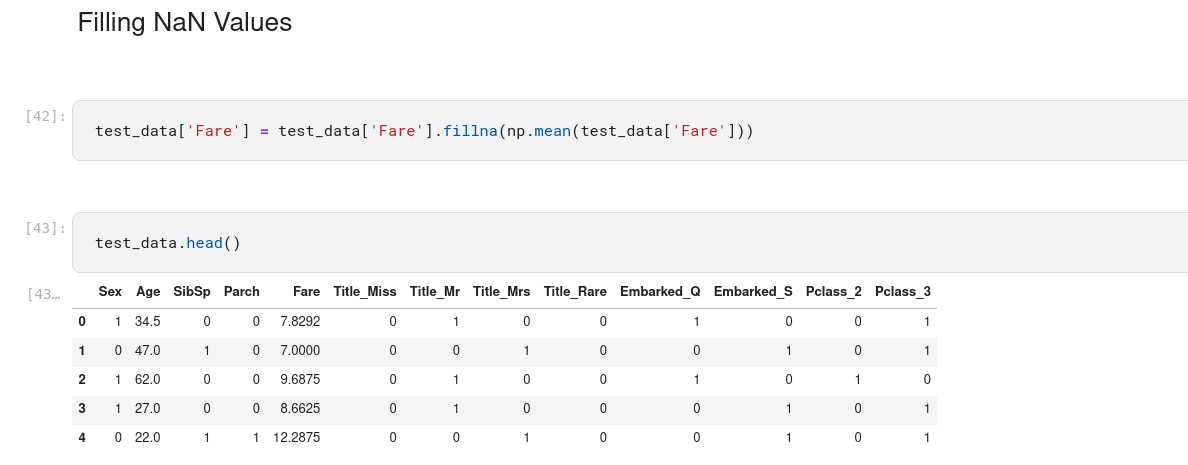Select the [43] input prompt beside head()
Screen dimensions: 1188x465
pos(45,228)
